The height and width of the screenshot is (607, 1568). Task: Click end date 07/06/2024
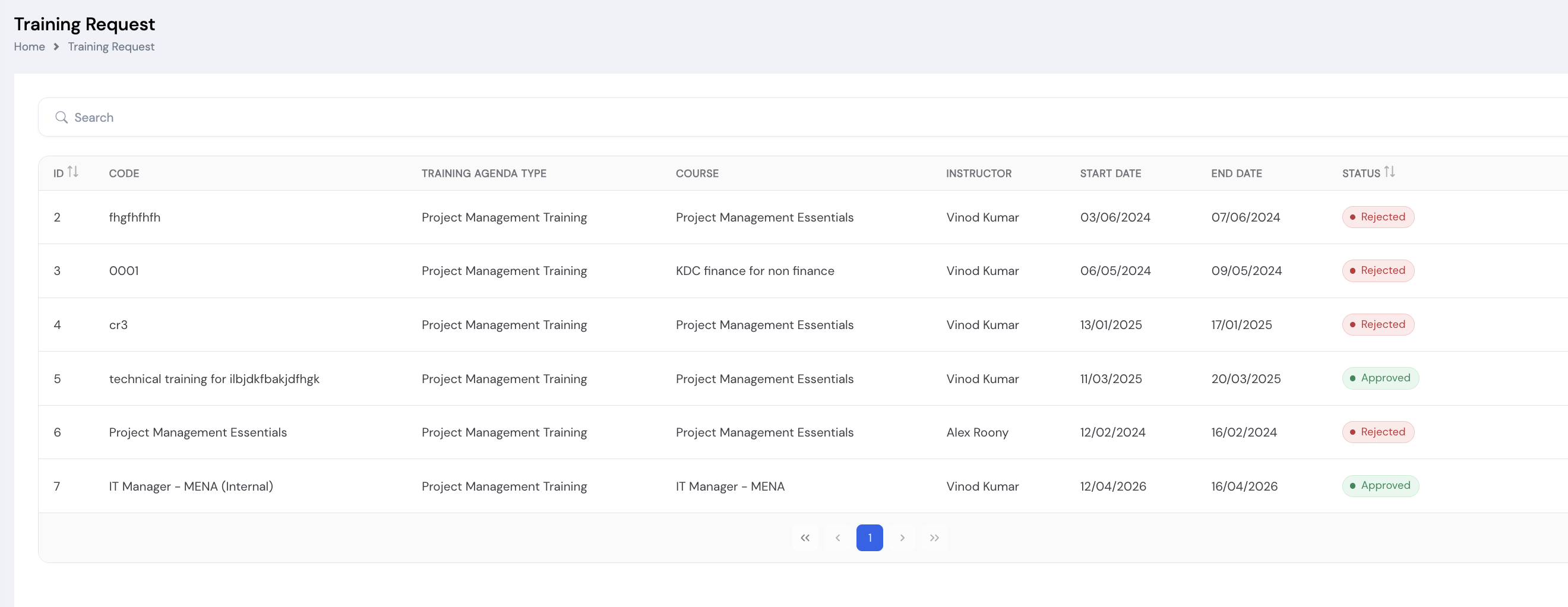[x=1245, y=217]
